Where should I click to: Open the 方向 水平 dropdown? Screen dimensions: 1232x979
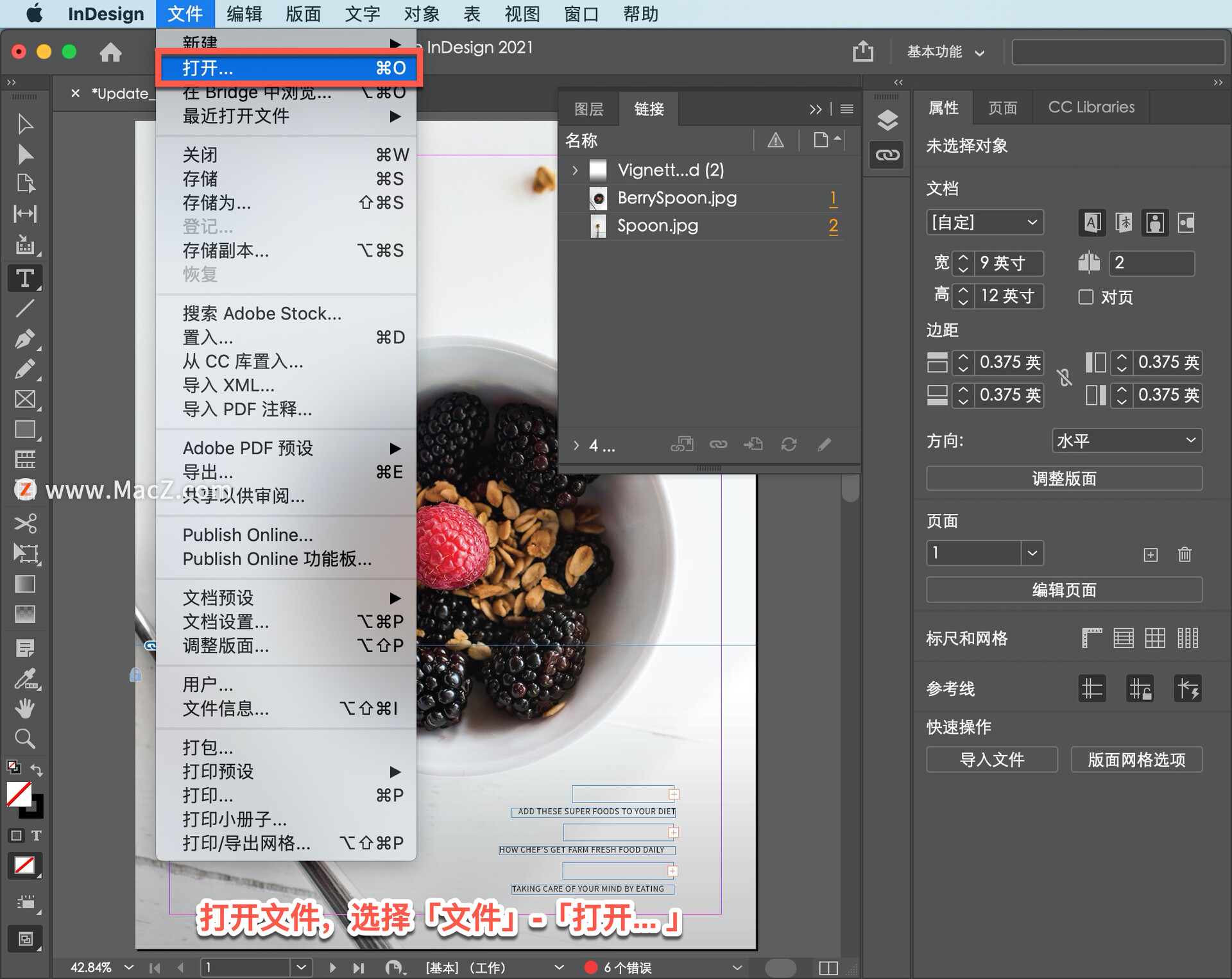pyautogui.click(x=1127, y=440)
